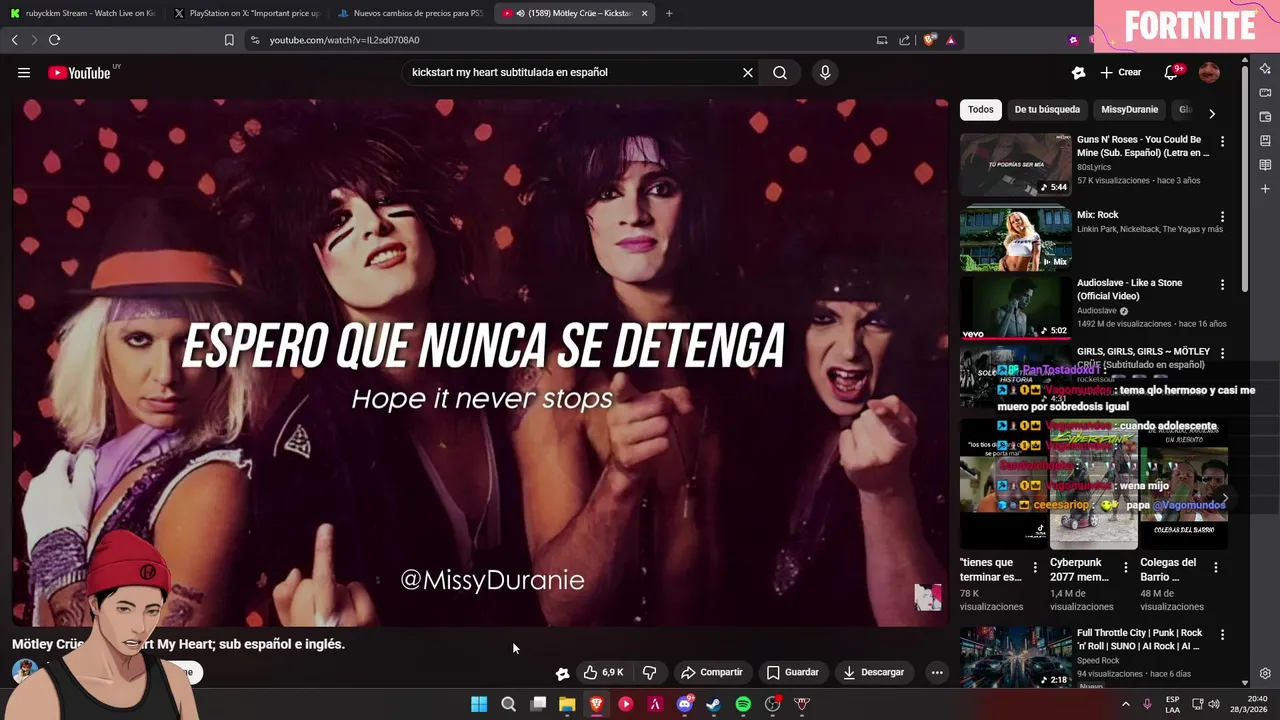Open Full Throttle City video title
1280x720 pixels.
(1140, 639)
